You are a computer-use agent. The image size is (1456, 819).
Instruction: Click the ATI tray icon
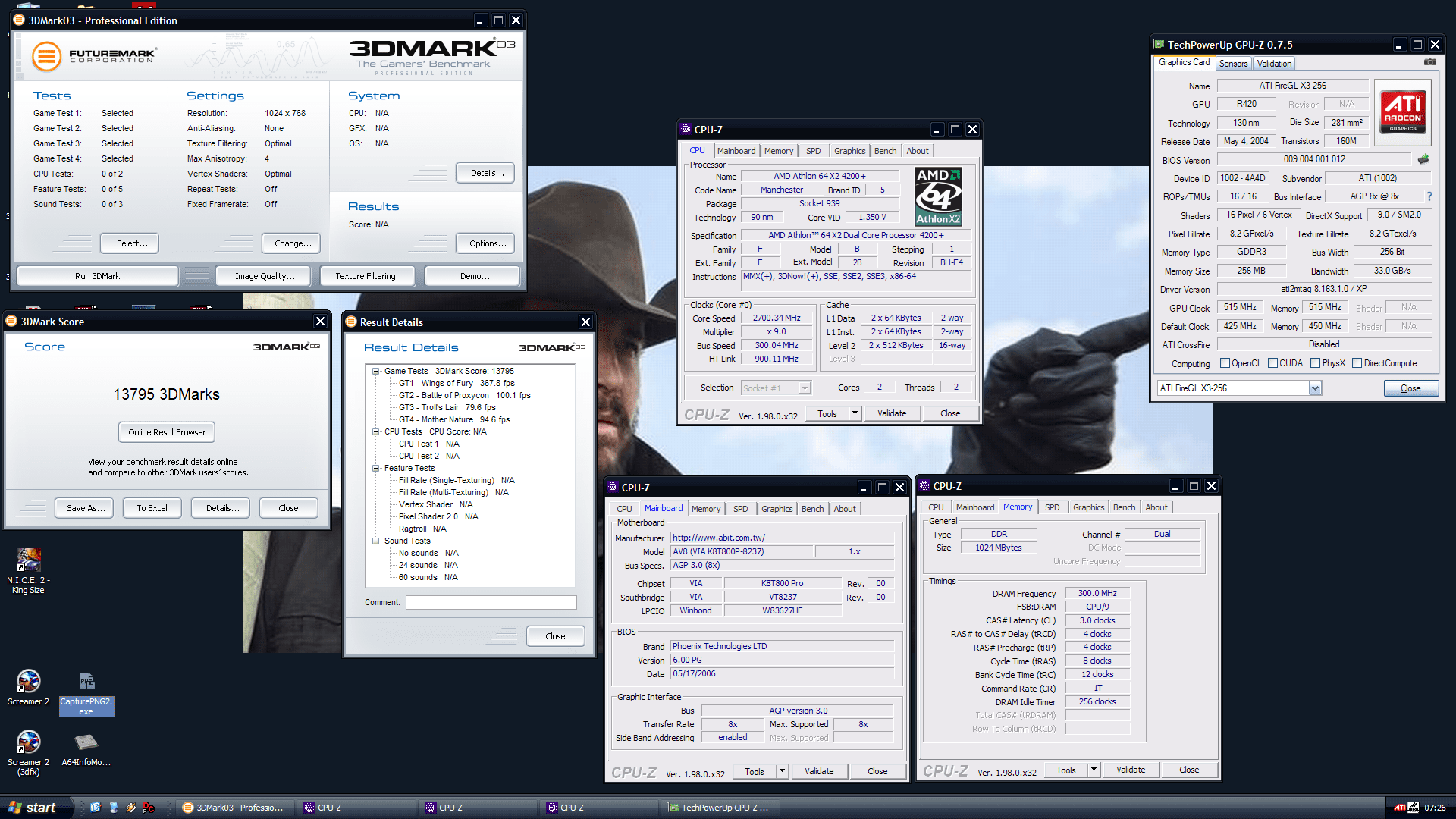click(1400, 808)
